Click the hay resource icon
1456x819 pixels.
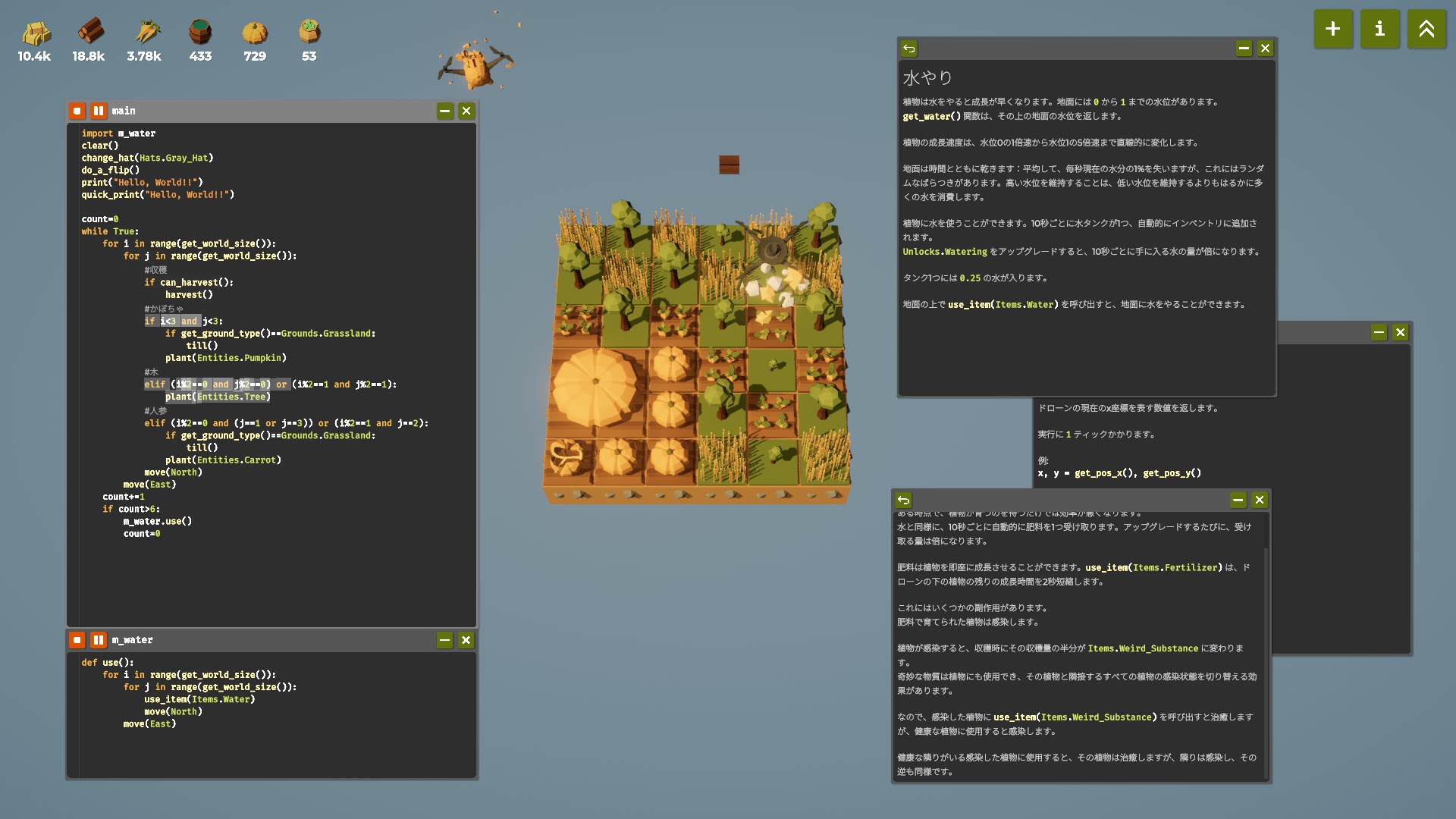click(35, 33)
